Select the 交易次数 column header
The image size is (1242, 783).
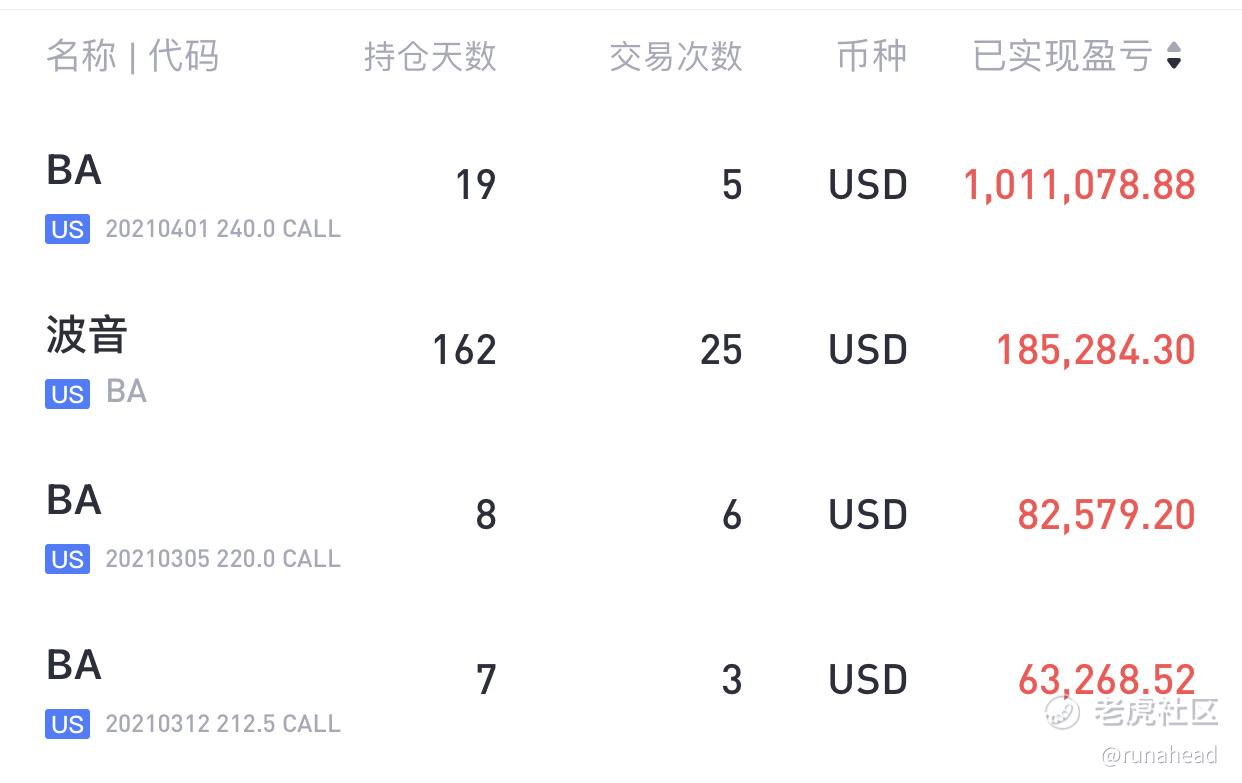coord(676,56)
